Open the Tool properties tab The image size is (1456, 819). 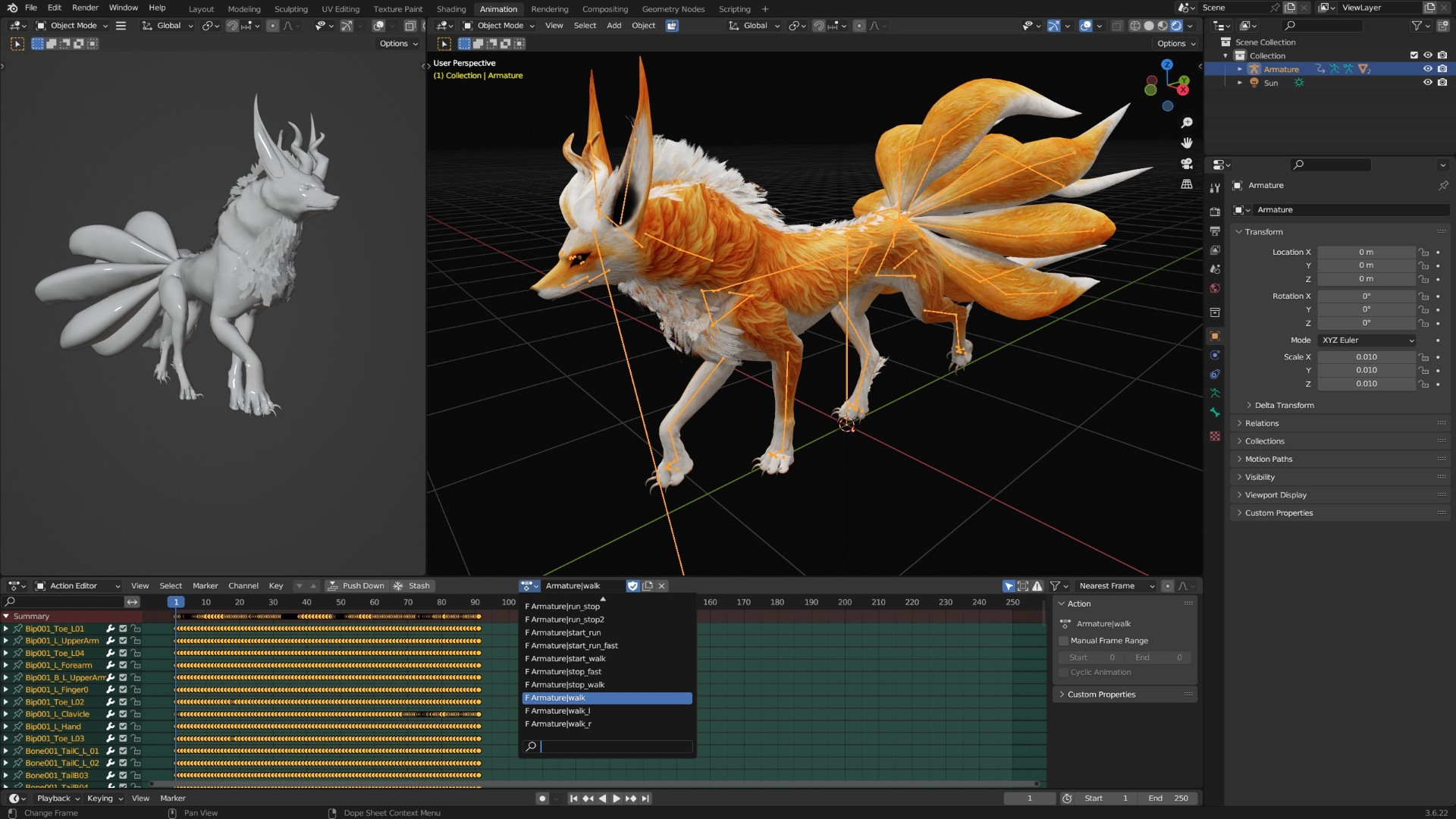click(x=1215, y=187)
